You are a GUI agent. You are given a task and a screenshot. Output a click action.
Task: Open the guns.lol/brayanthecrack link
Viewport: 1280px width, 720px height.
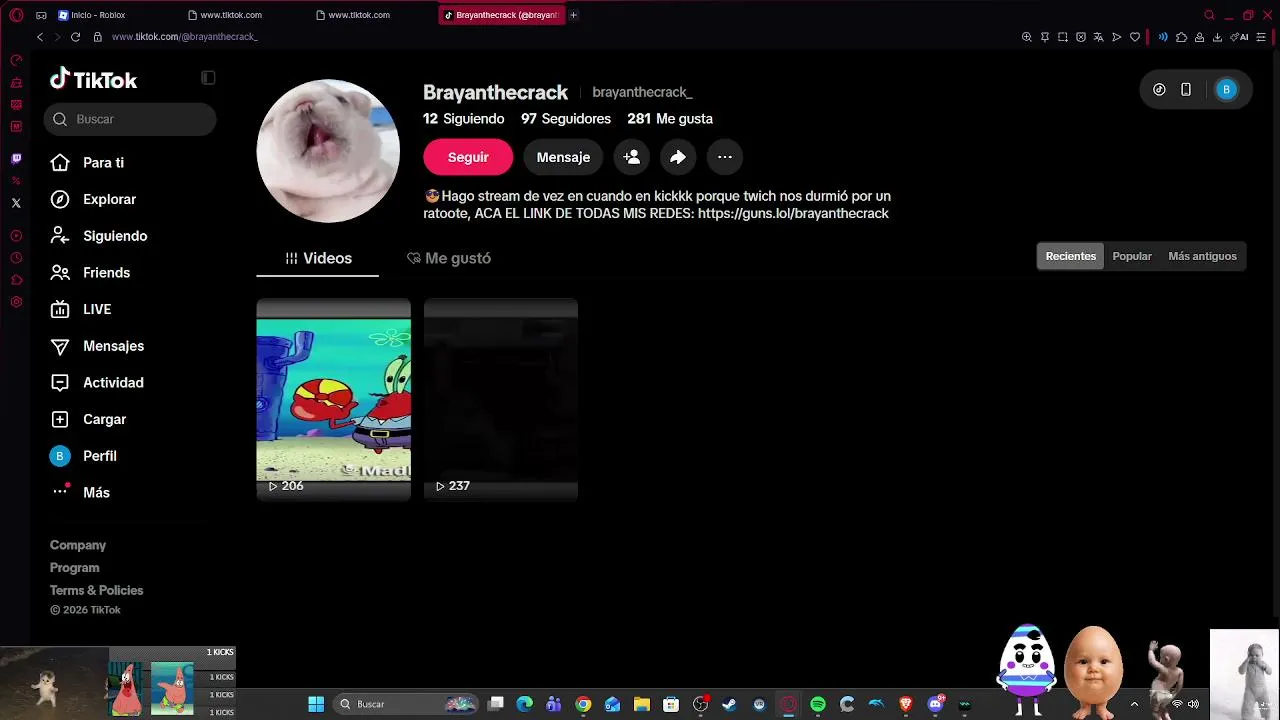coord(793,214)
